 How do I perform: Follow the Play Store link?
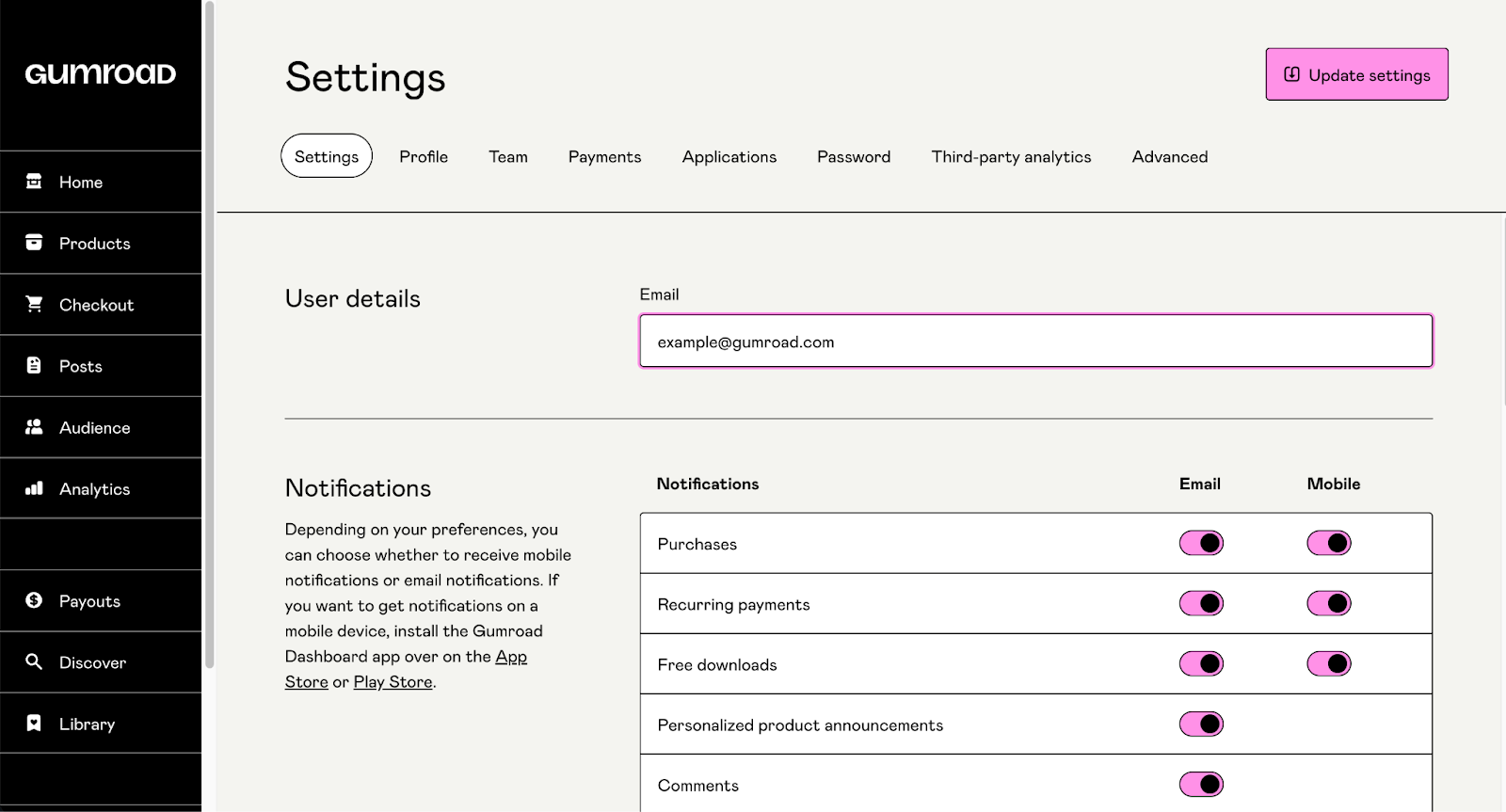393,682
